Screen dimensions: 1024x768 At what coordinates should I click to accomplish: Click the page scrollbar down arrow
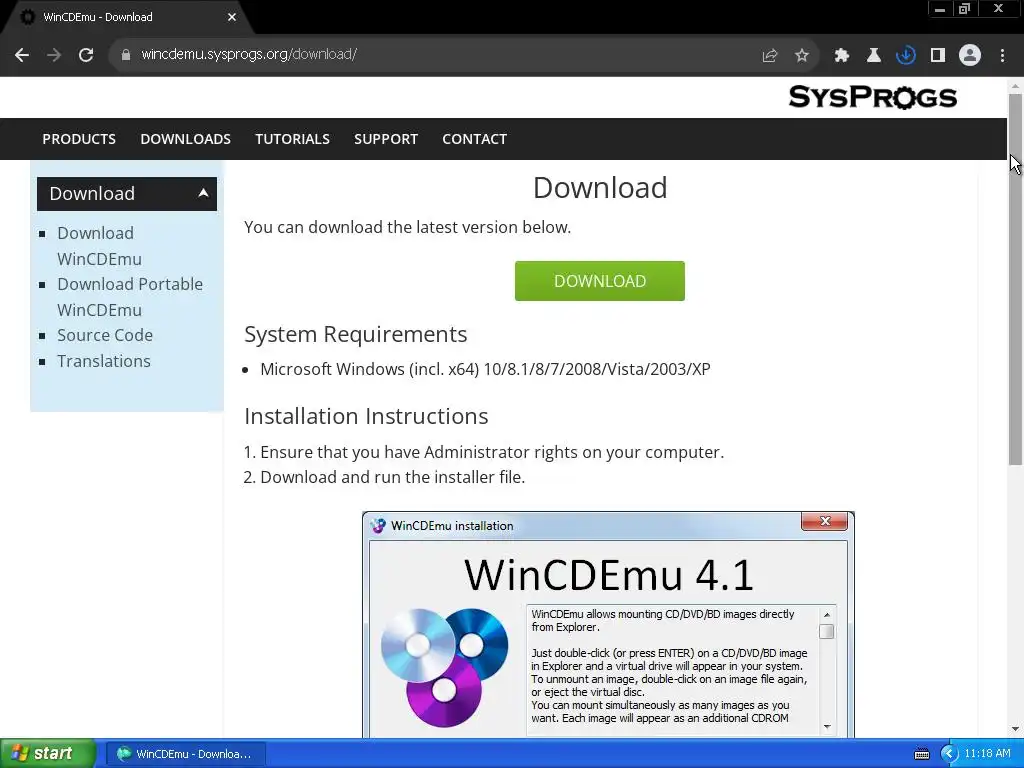point(1015,729)
